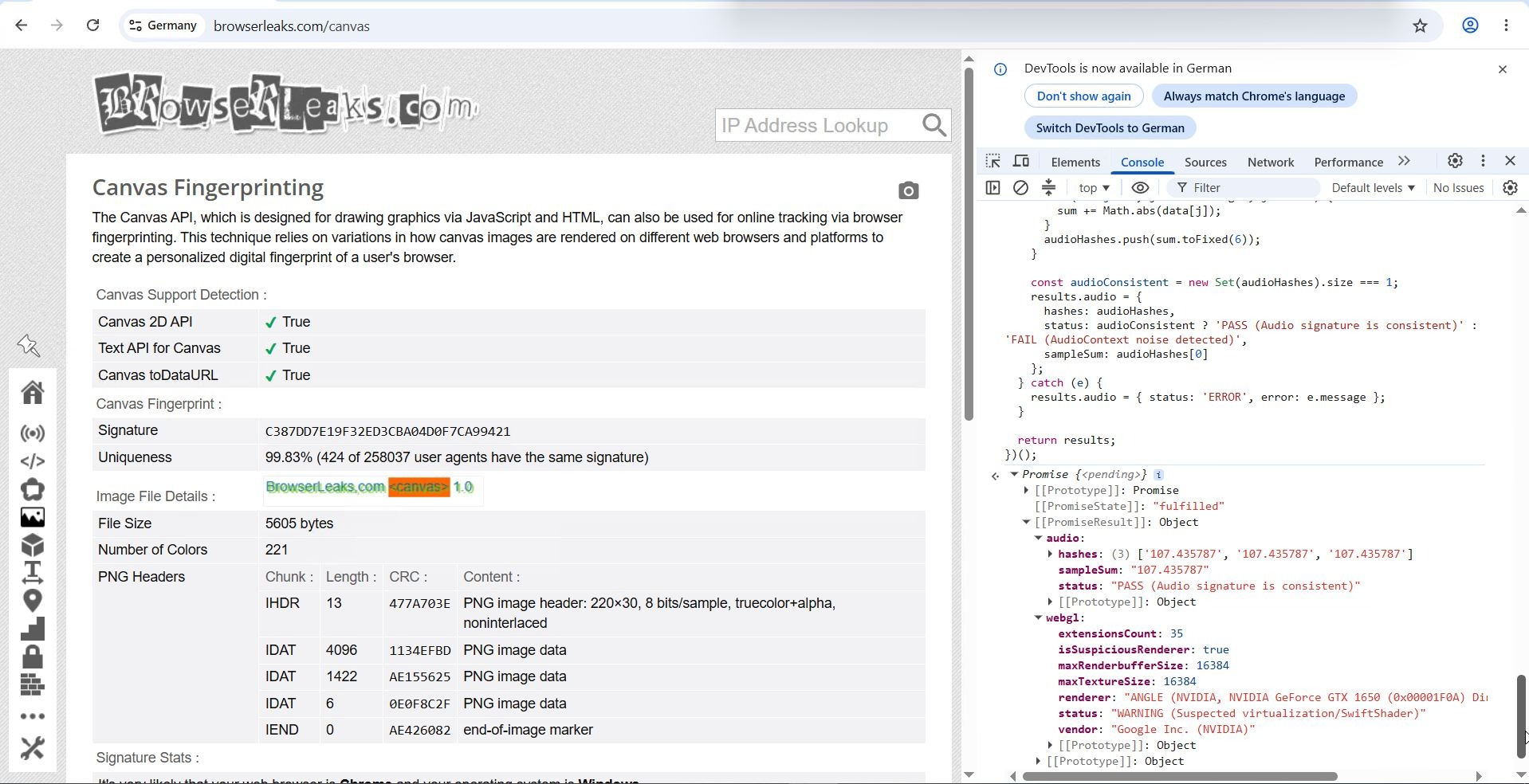This screenshot has width=1529, height=784.
Task: Bookmark this page with the star icon
Action: (1420, 25)
